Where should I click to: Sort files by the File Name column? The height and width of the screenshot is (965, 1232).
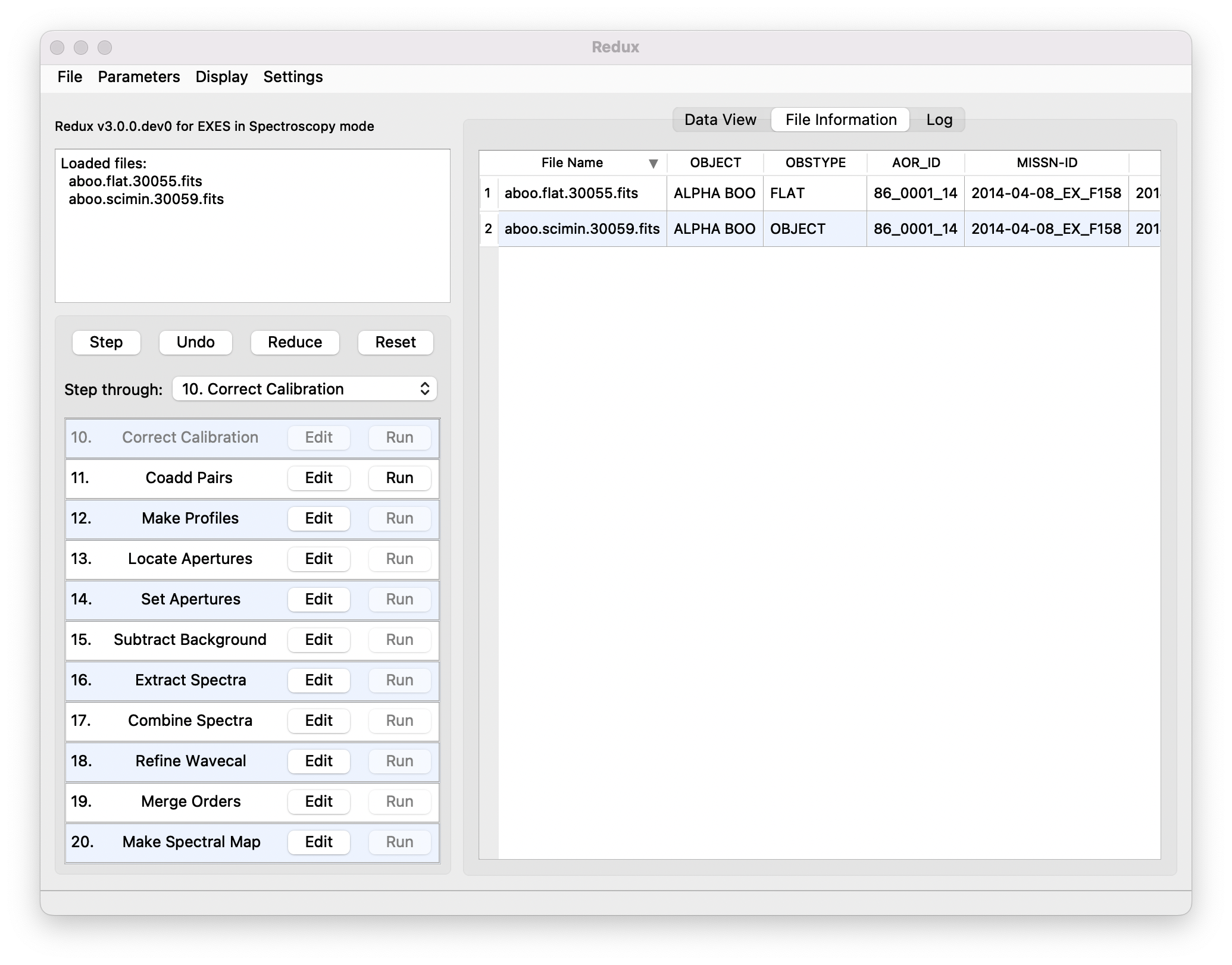tap(573, 162)
